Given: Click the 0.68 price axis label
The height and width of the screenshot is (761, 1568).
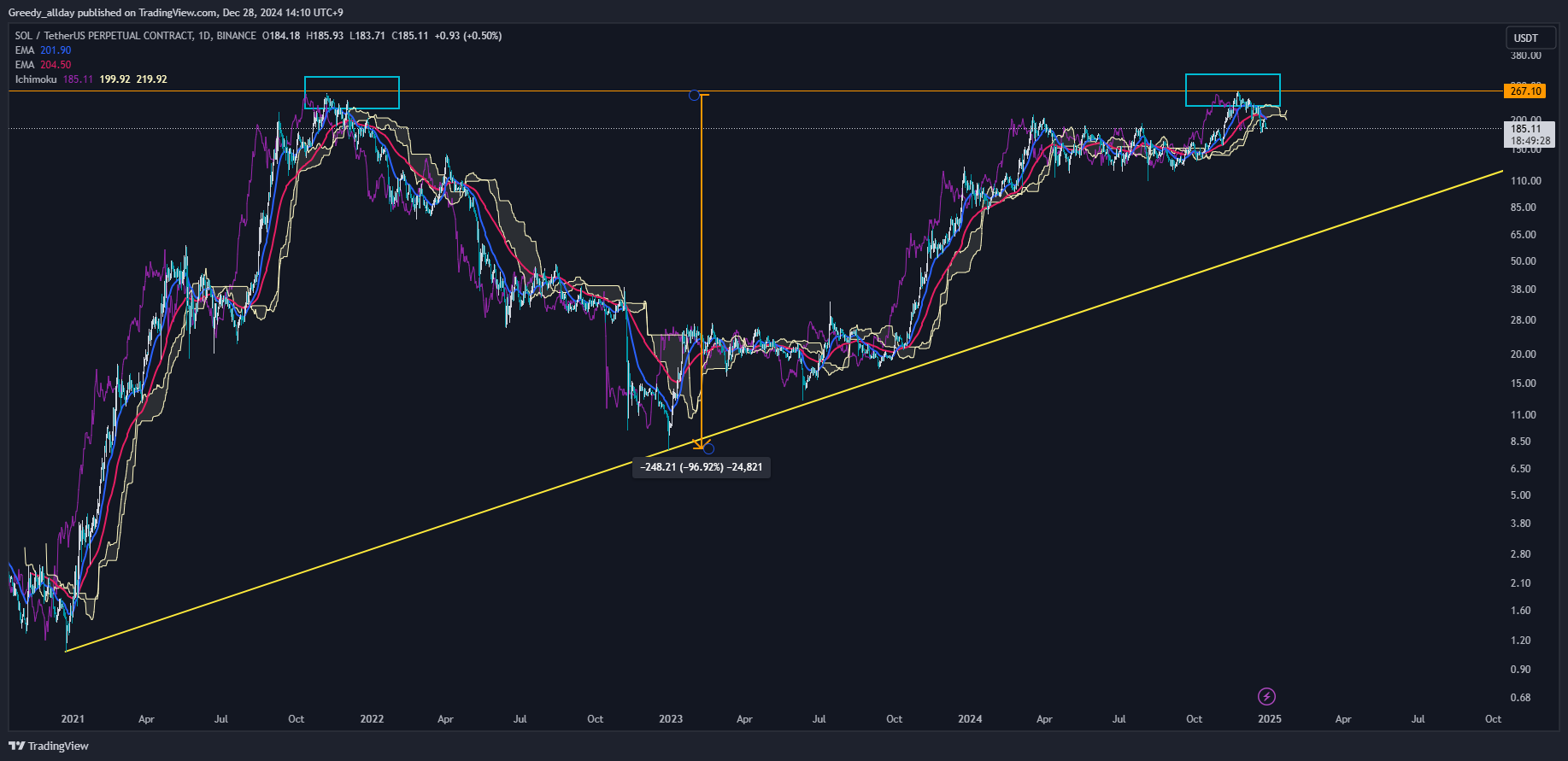Looking at the screenshot, I should click(1521, 698).
